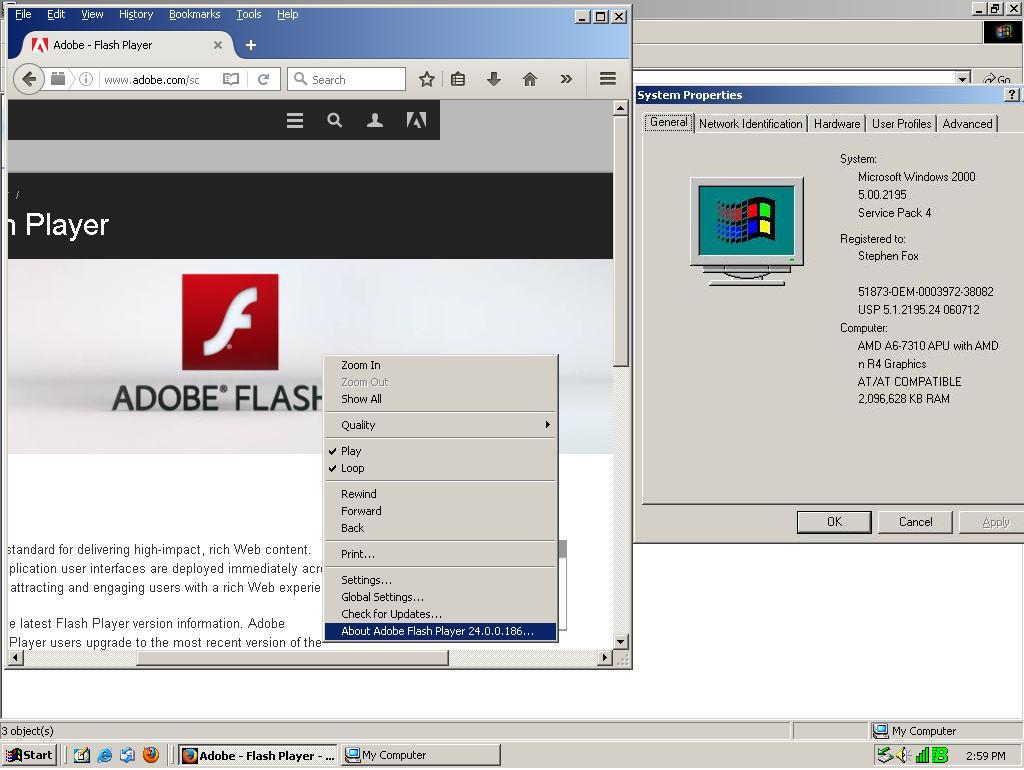Viewport: 1024px width, 770px height.
Task: Switch to Network Identification tab
Action: click(750, 123)
